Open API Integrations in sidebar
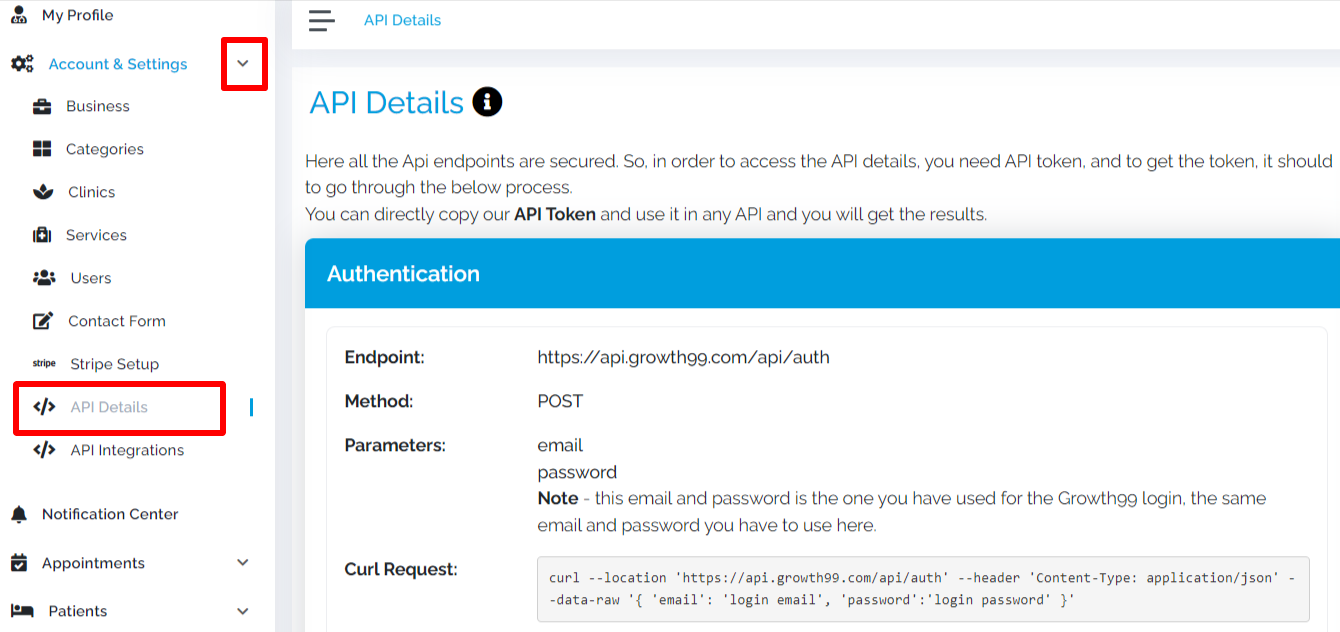The width and height of the screenshot is (1340, 632). pyautogui.click(x=127, y=450)
